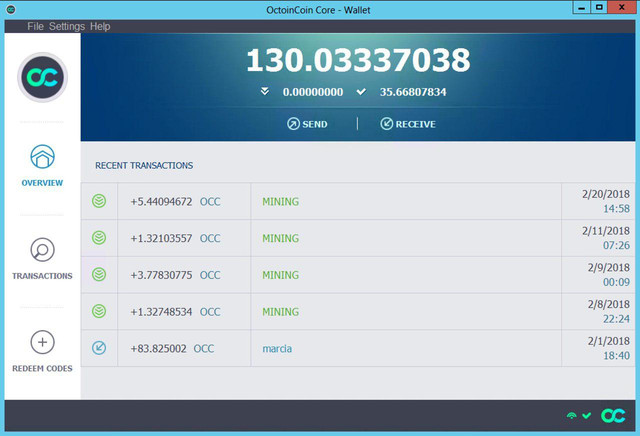This screenshot has width=640, height=436.
Task: Click the Overview sidebar label
Action: click(42, 183)
